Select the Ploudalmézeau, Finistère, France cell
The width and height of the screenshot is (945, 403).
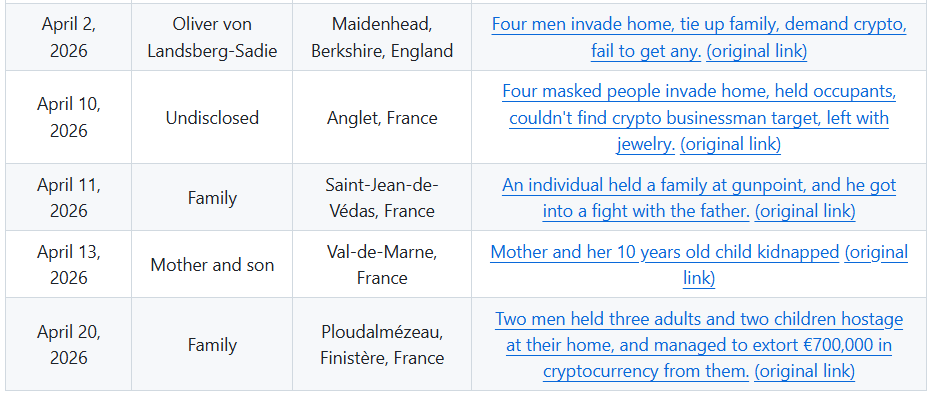coord(381,345)
